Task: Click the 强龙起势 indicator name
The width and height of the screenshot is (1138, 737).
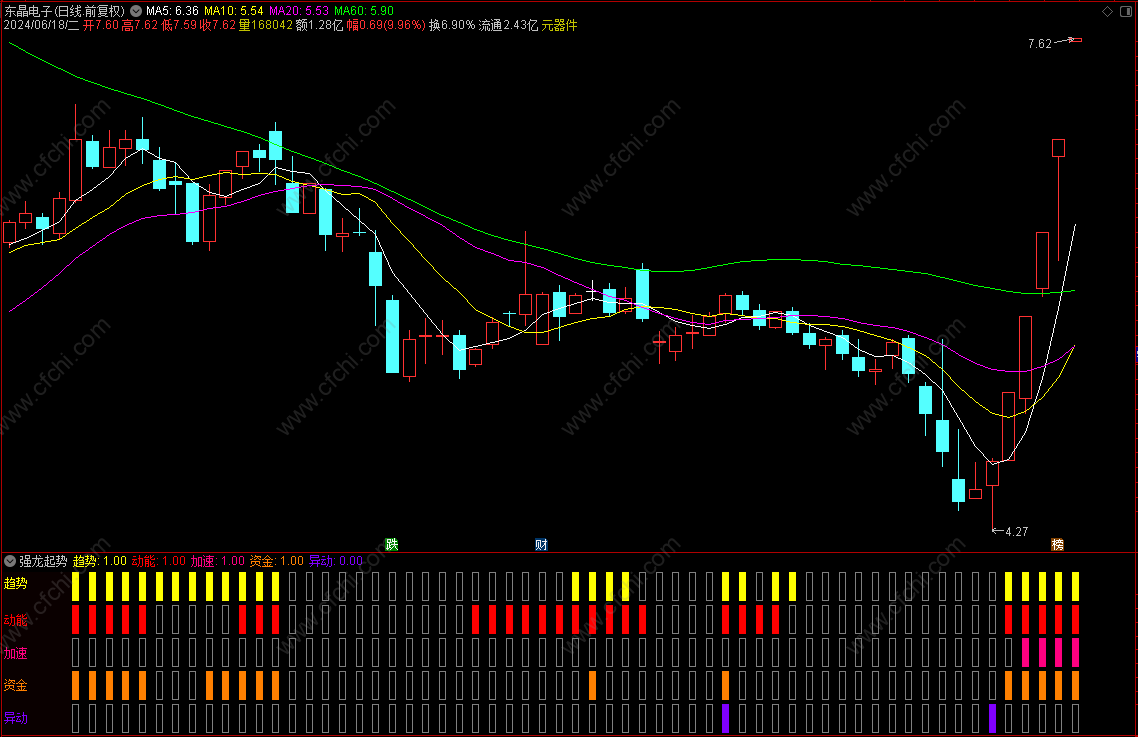Action: 43,561
